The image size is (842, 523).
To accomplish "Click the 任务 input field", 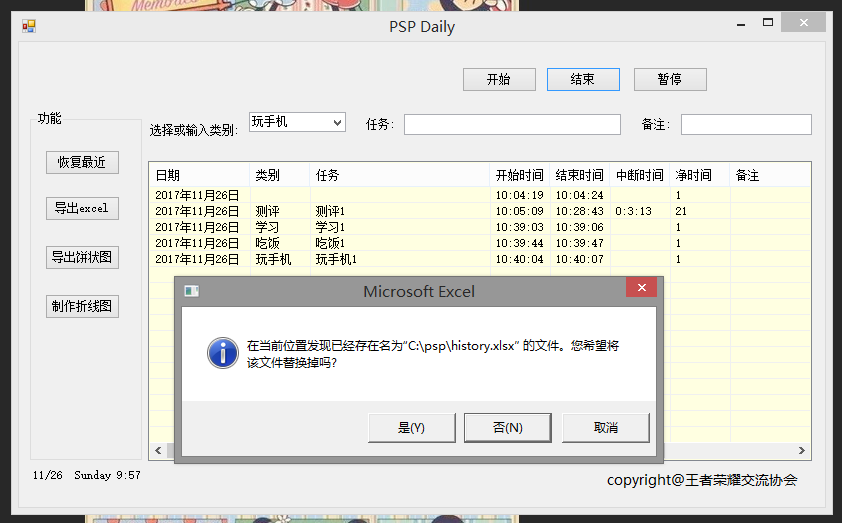I will pos(512,125).
